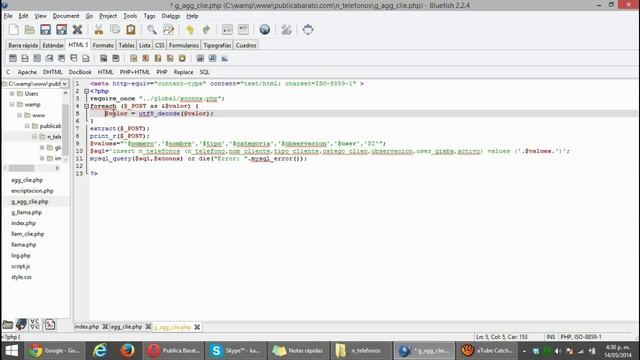The width and height of the screenshot is (640, 360).
Task: Switch to the agg_clie.php document tab
Action: 126,327
